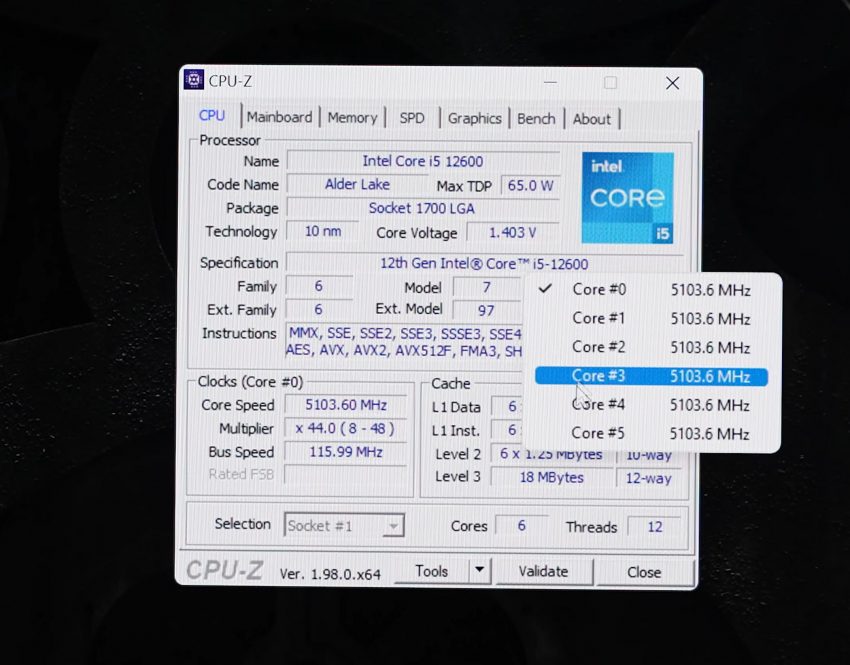Open the Mainboard tab
This screenshot has height=665, width=850.
[x=279, y=117]
